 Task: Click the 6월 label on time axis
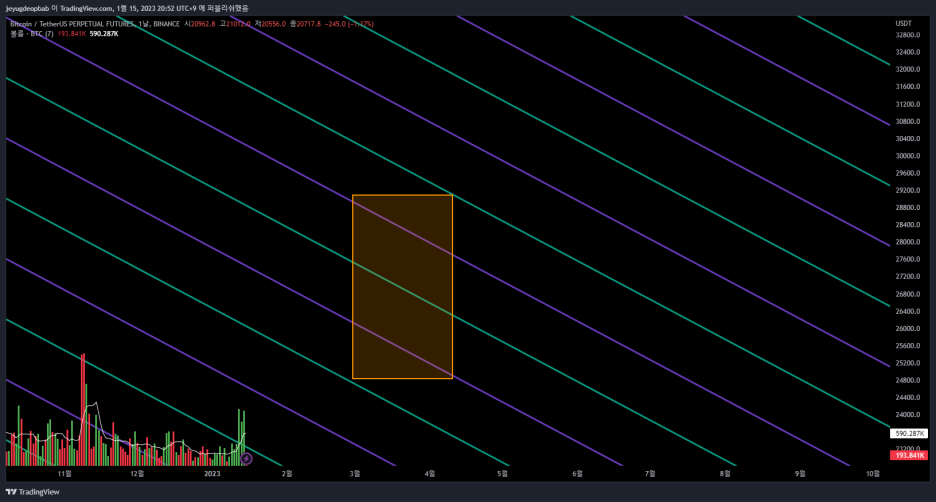[x=577, y=473]
